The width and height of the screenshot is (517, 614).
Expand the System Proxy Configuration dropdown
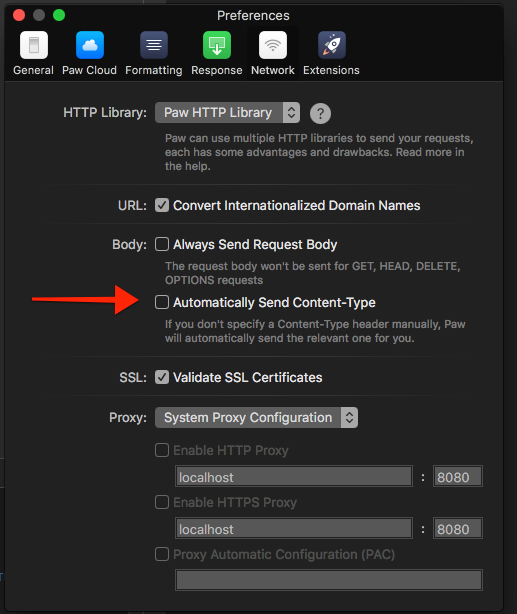[x=256, y=417]
